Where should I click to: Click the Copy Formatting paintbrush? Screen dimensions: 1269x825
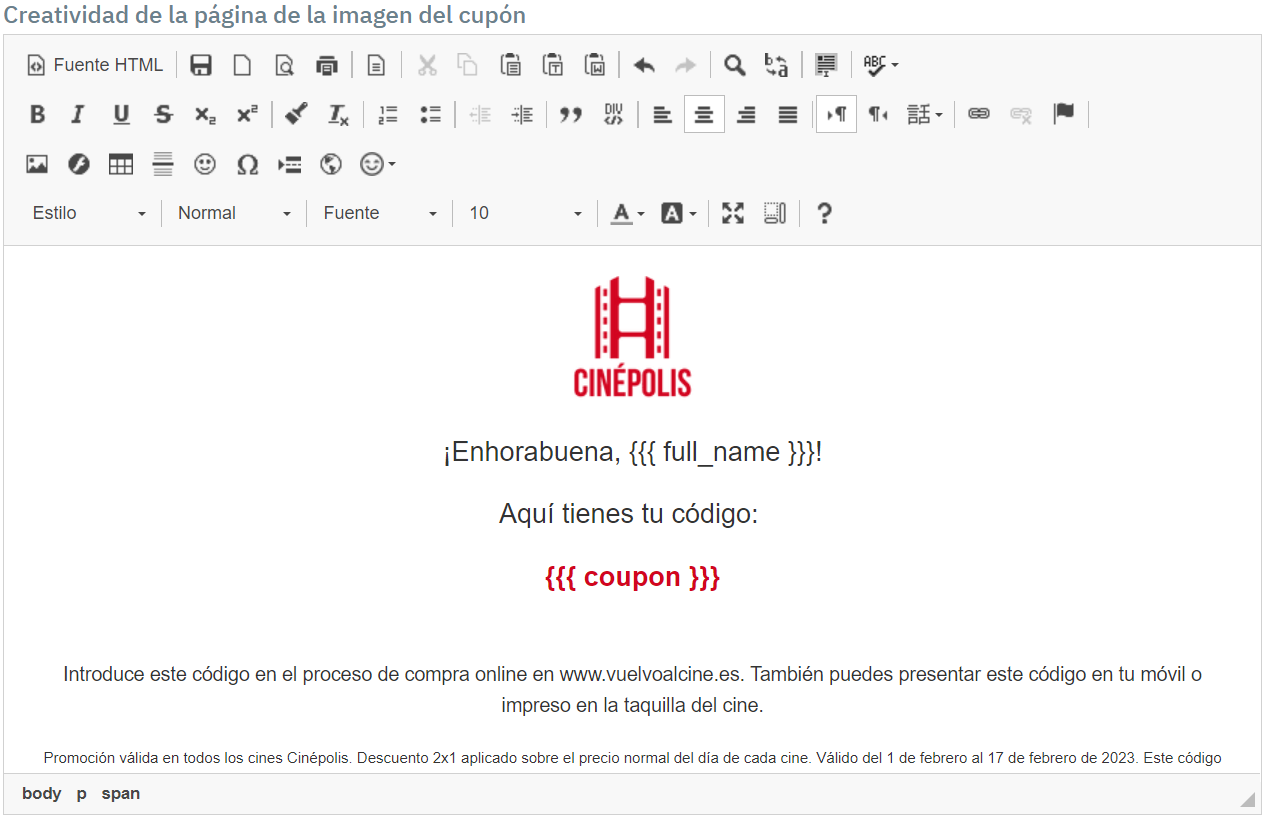(x=296, y=114)
